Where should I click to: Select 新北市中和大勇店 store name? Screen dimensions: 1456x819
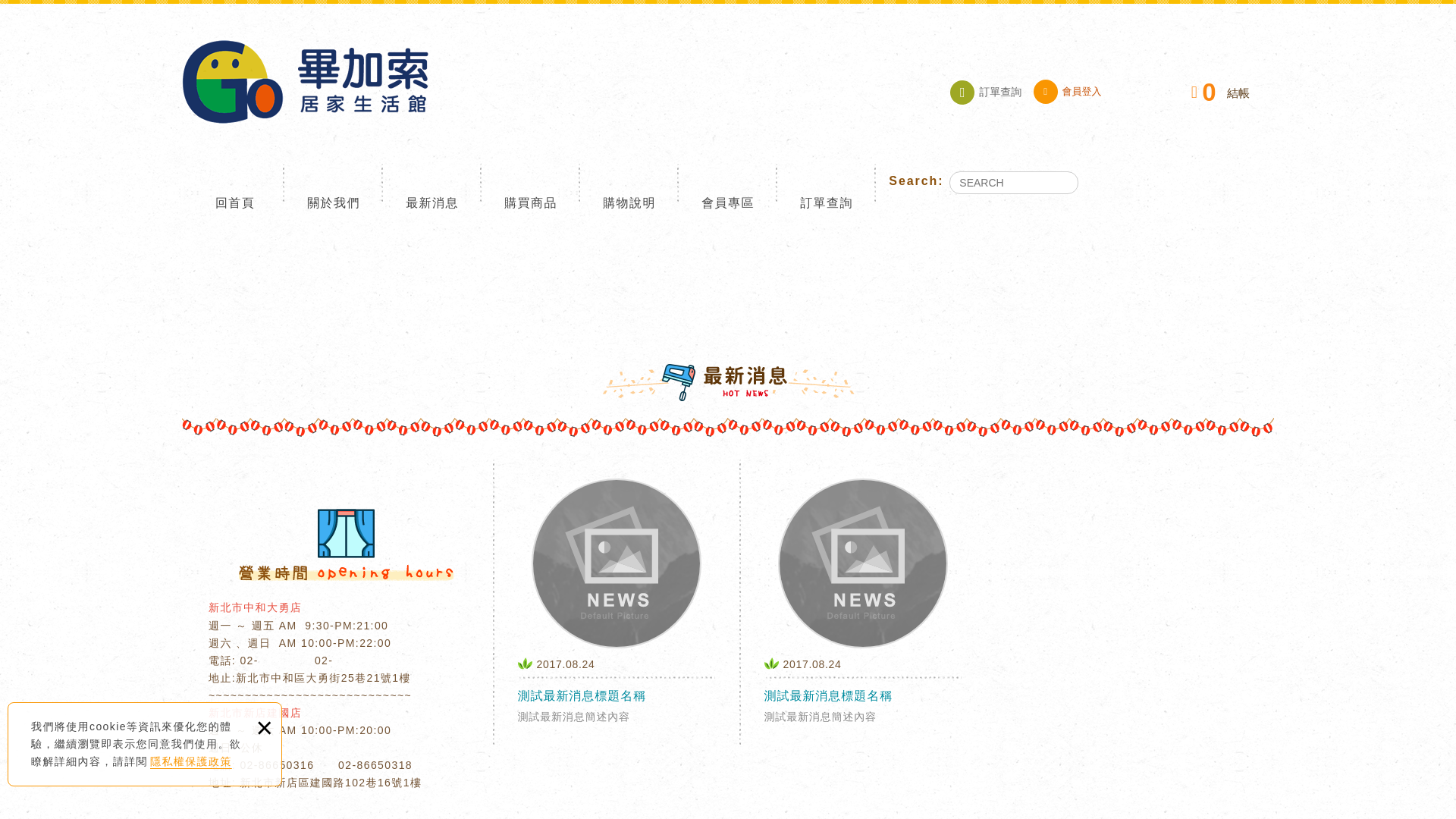click(255, 607)
